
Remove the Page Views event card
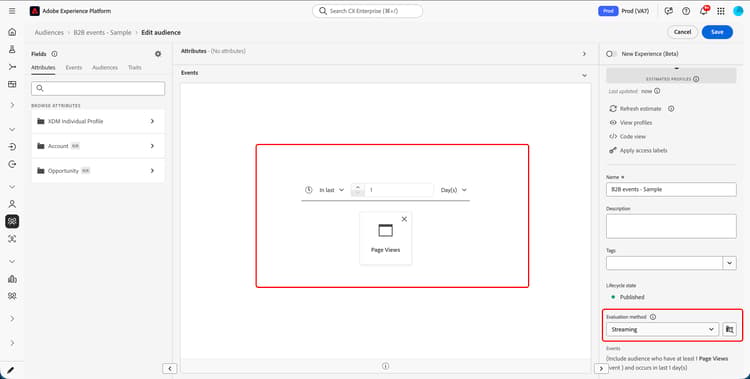[404, 219]
